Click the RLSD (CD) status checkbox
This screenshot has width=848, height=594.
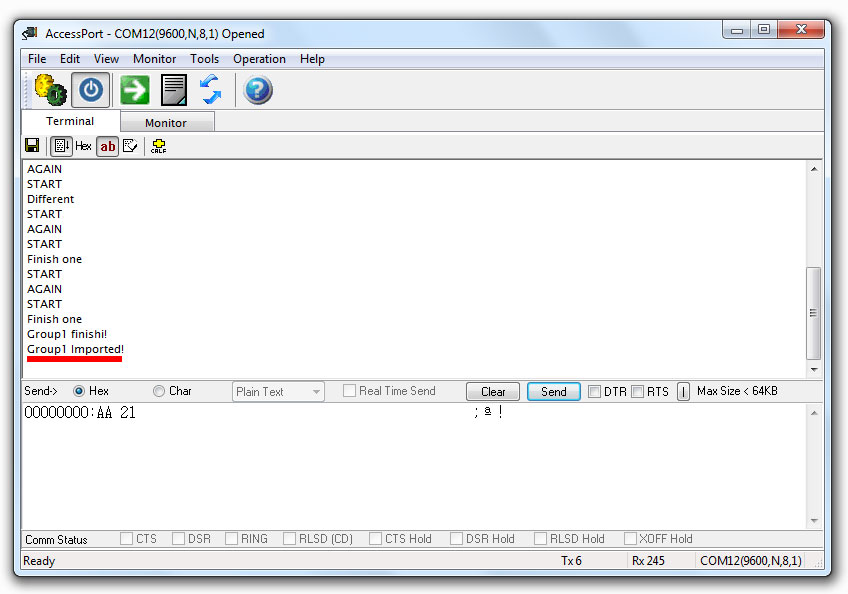pos(289,538)
